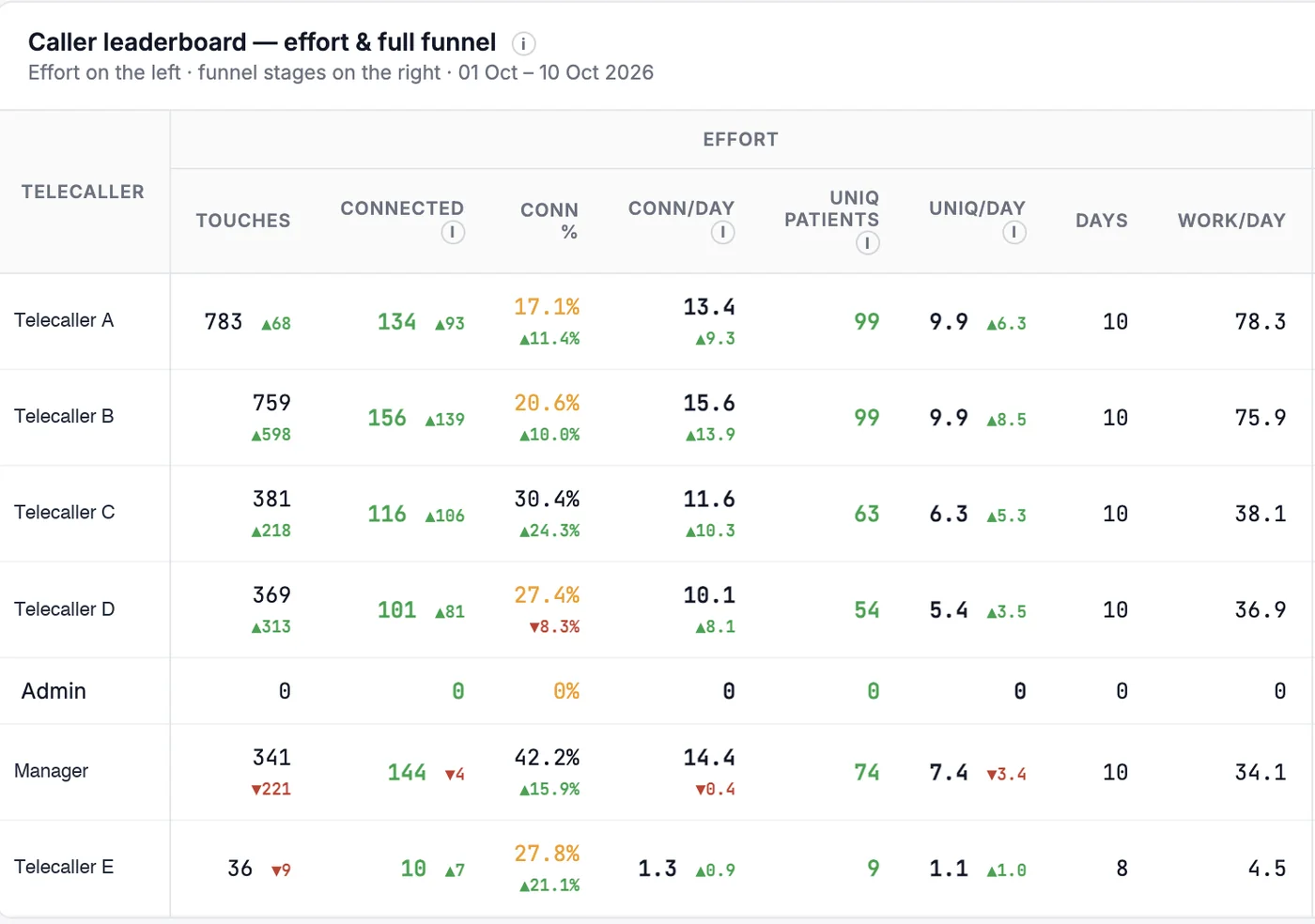
Task: Select Telecaller E's days value 8
Action: point(1122,869)
